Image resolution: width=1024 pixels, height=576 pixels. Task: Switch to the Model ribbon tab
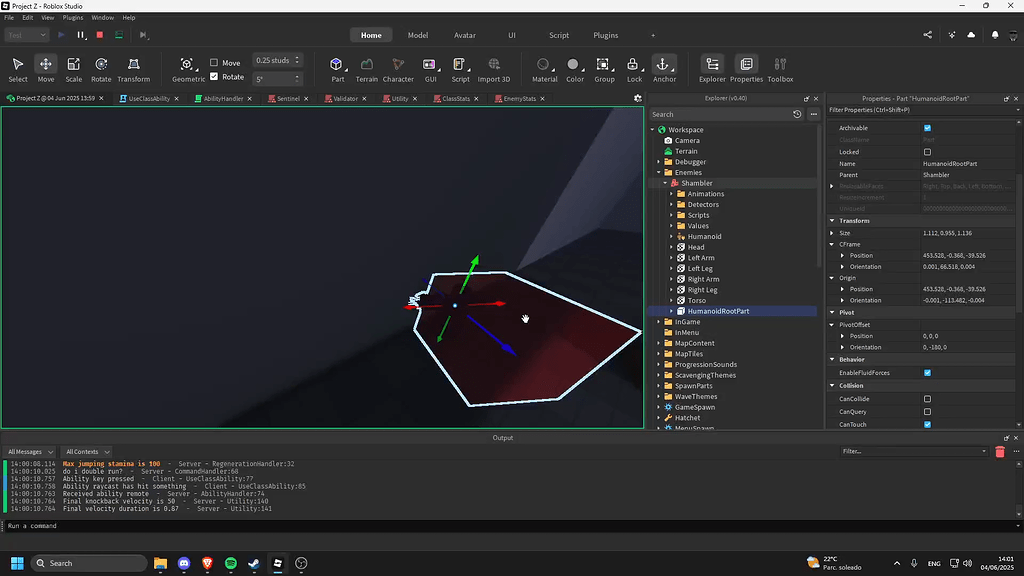418,34
